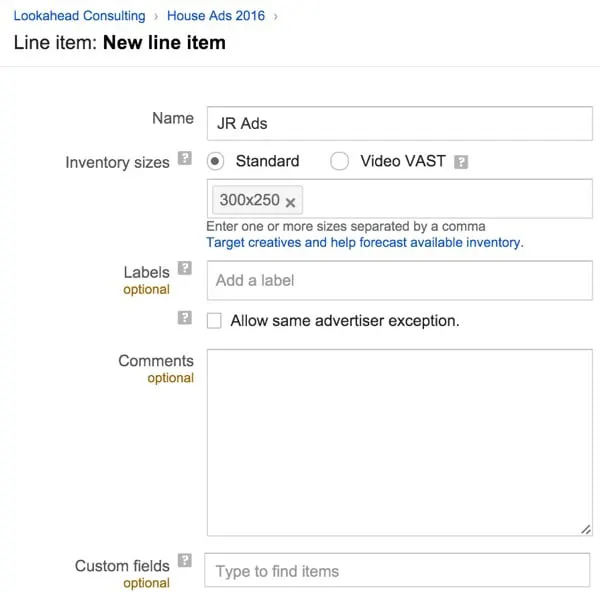The height and width of the screenshot is (593, 600).
Task: Focus the Add a label field
Action: [x=399, y=280]
